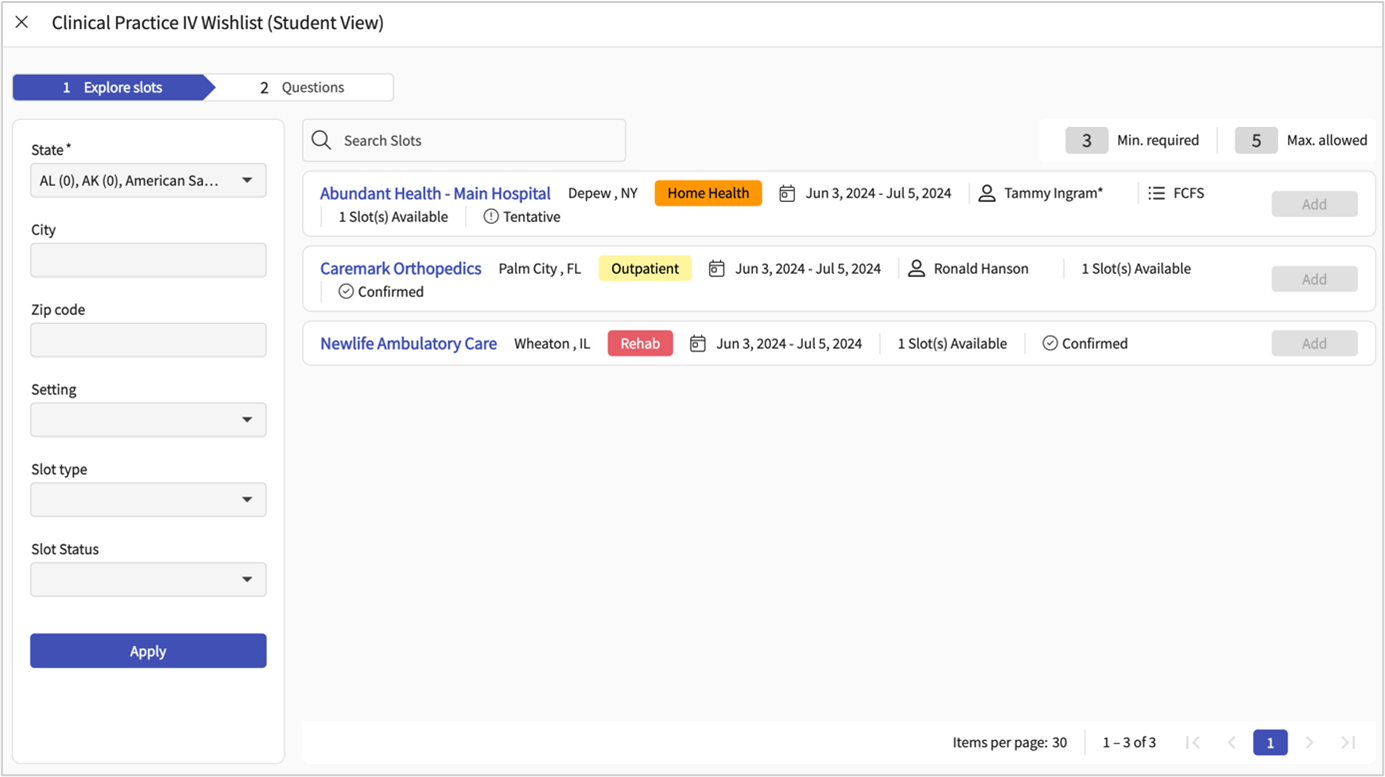Click the search magnifier icon

321,141
